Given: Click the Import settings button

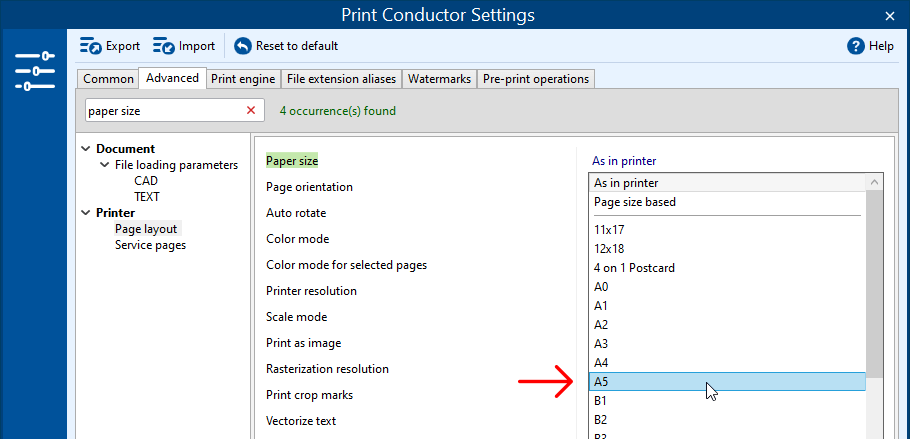Looking at the screenshot, I should point(184,46).
